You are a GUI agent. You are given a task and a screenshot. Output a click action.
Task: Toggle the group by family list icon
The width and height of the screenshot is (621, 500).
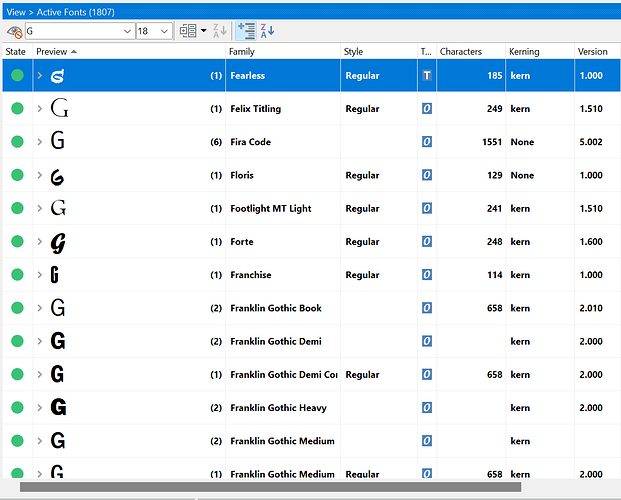click(x=246, y=31)
